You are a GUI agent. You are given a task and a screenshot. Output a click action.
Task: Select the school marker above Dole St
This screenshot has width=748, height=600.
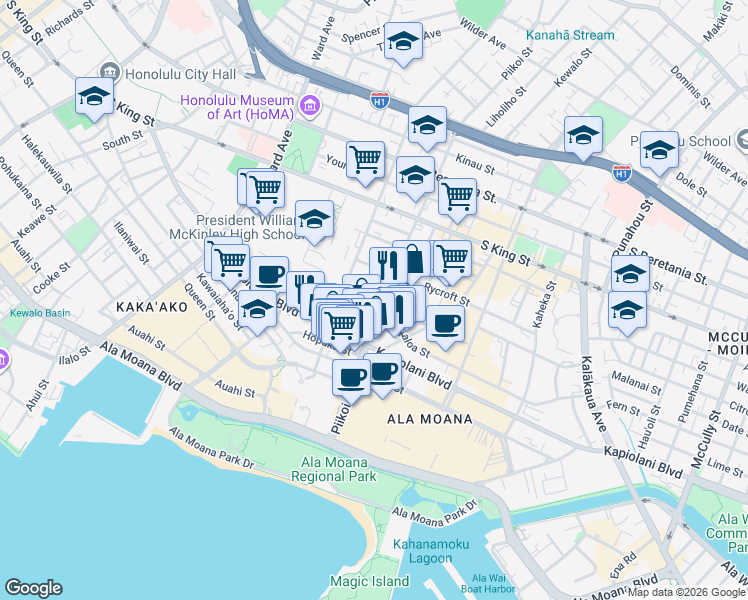pos(659,151)
